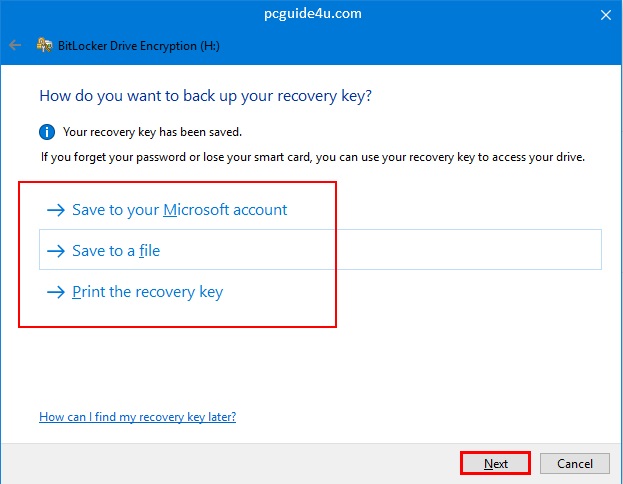
Task: Select the Save to a file option
Action: (x=116, y=251)
